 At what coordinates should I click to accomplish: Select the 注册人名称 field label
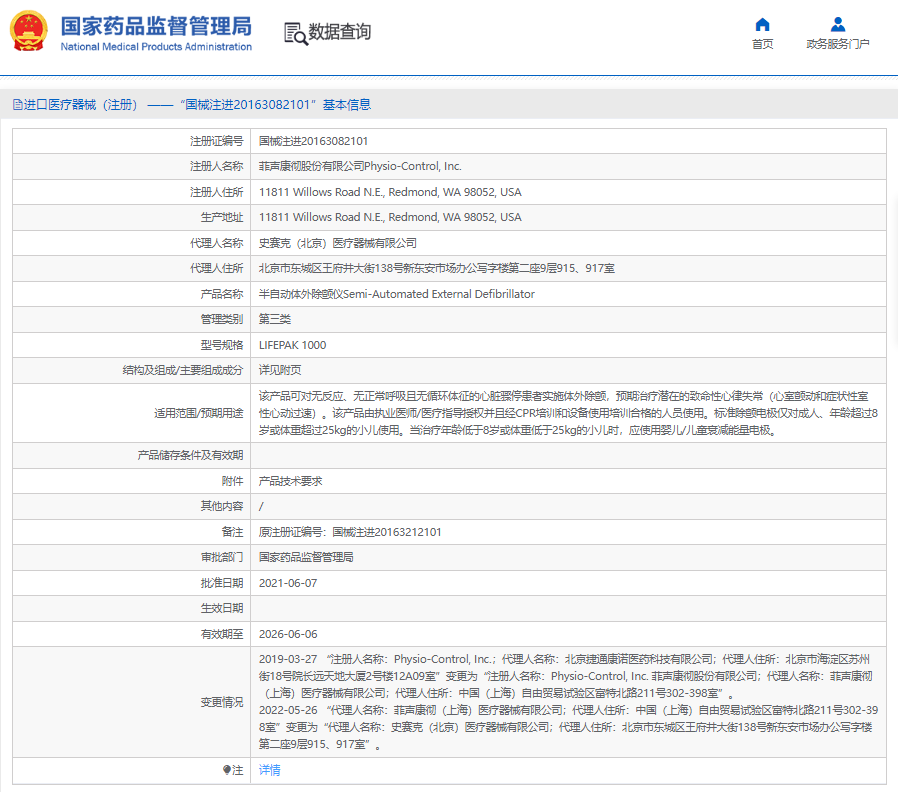(216, 166)
